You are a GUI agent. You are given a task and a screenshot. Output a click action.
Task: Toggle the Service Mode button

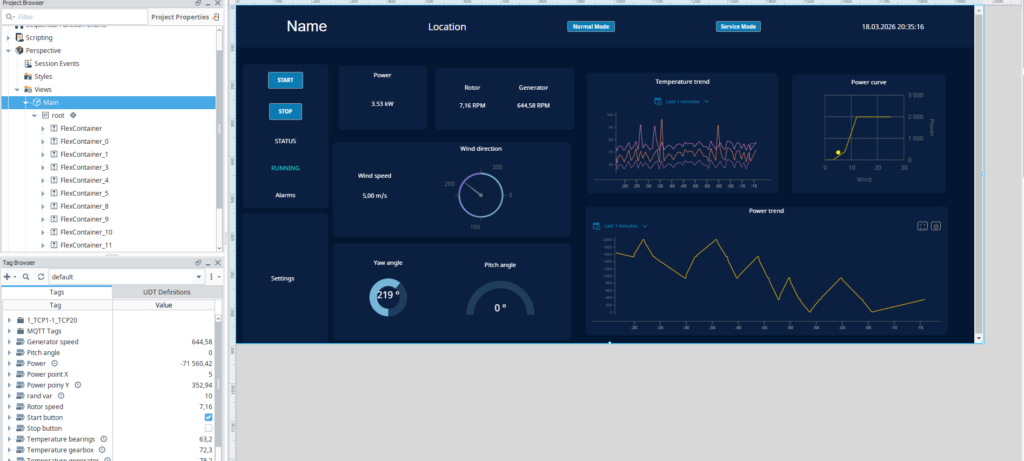[737, 27]
